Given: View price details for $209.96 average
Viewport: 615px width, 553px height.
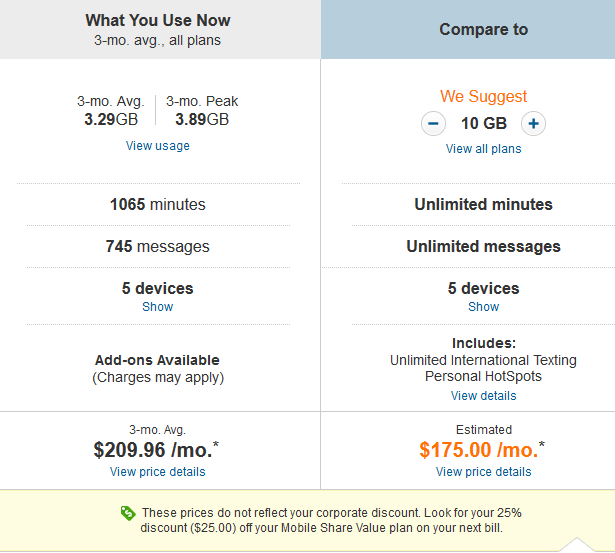Looking at the screenshot, I should (158, 471).
